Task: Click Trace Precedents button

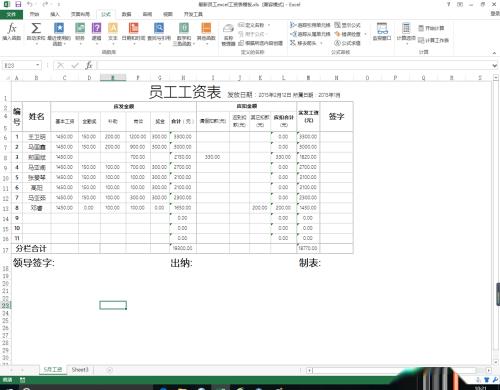Action: (310, 25)
